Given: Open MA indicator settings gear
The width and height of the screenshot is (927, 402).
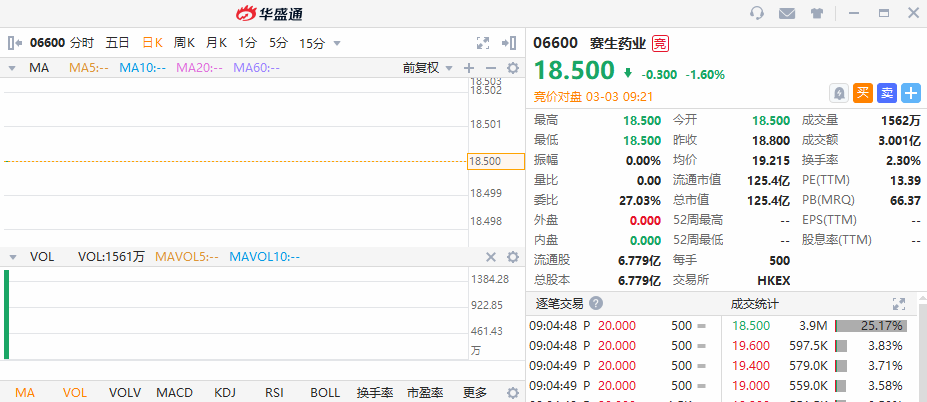Looking at the screenshot, I should [513, 68].
